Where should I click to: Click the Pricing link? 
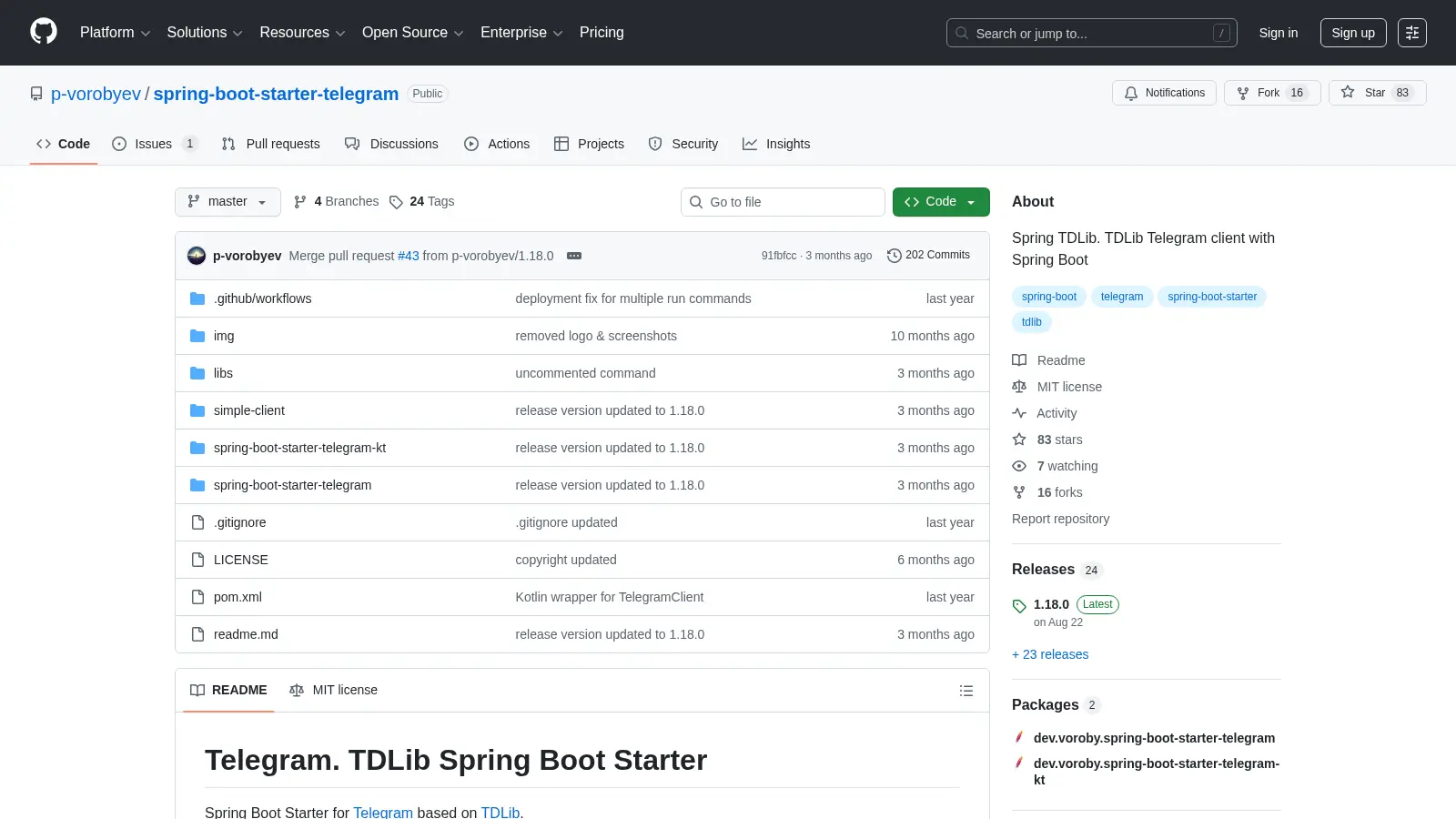602,33
